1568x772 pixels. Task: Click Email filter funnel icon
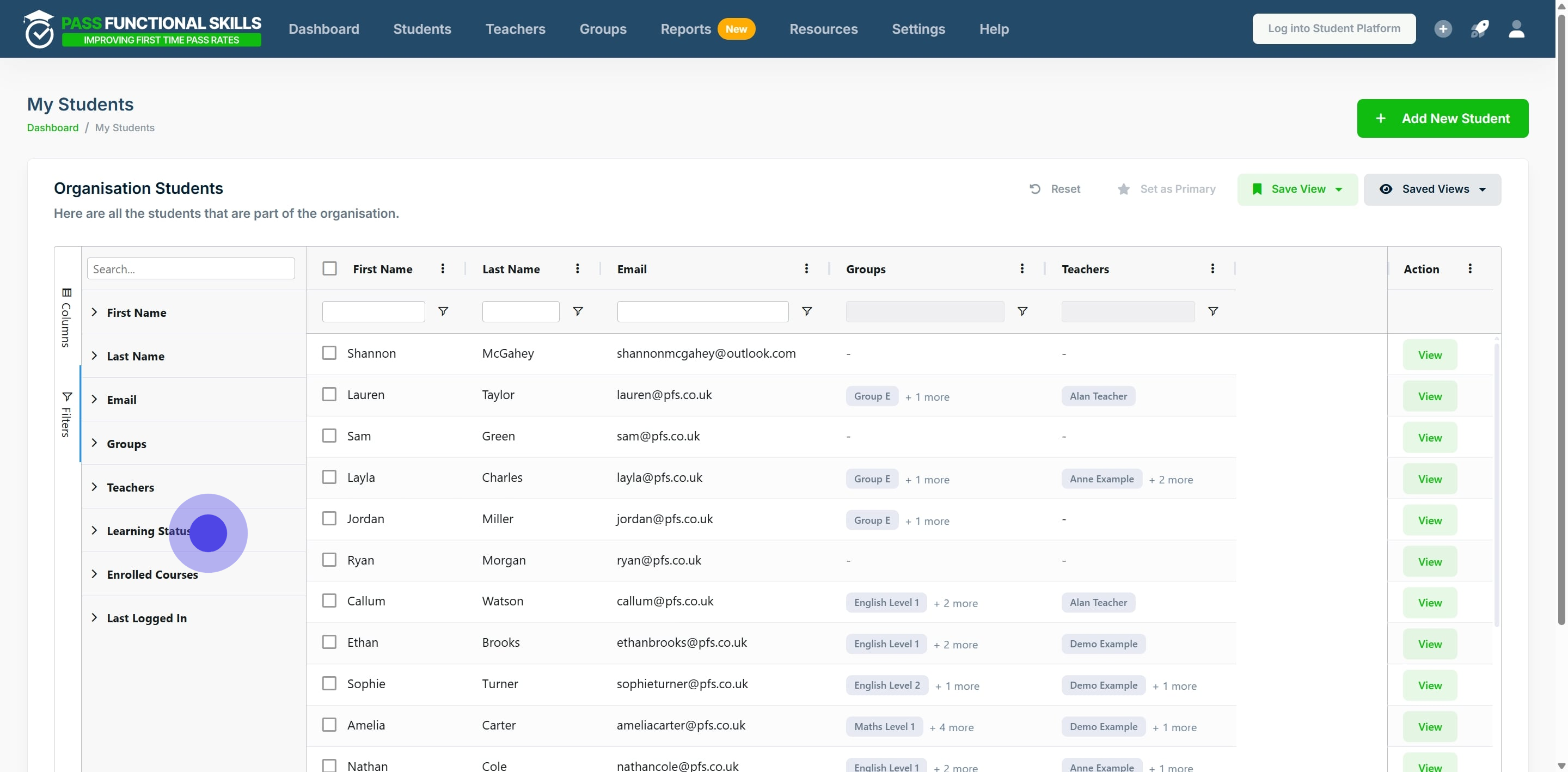point(806,311)
